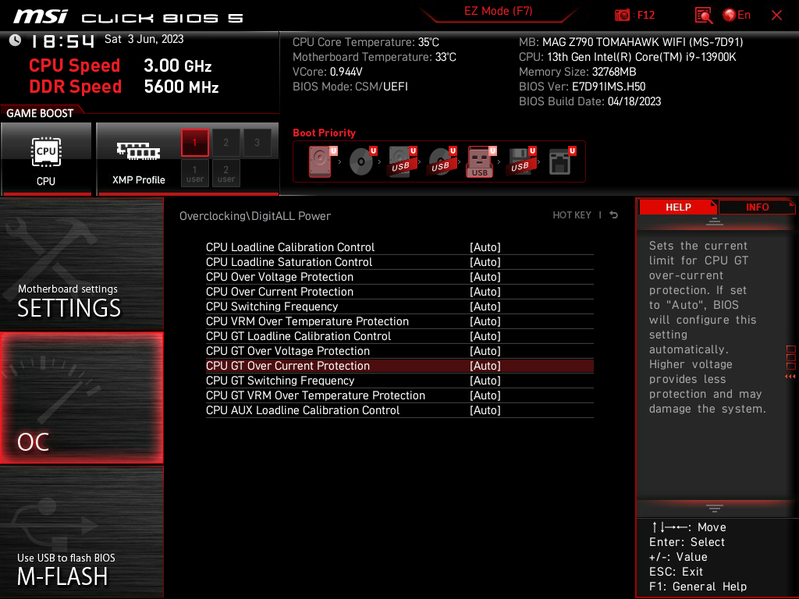Open the BIOS search magnifier icon
The width and height of the screenshot is (799, 599).
click(x=703, y=15)
